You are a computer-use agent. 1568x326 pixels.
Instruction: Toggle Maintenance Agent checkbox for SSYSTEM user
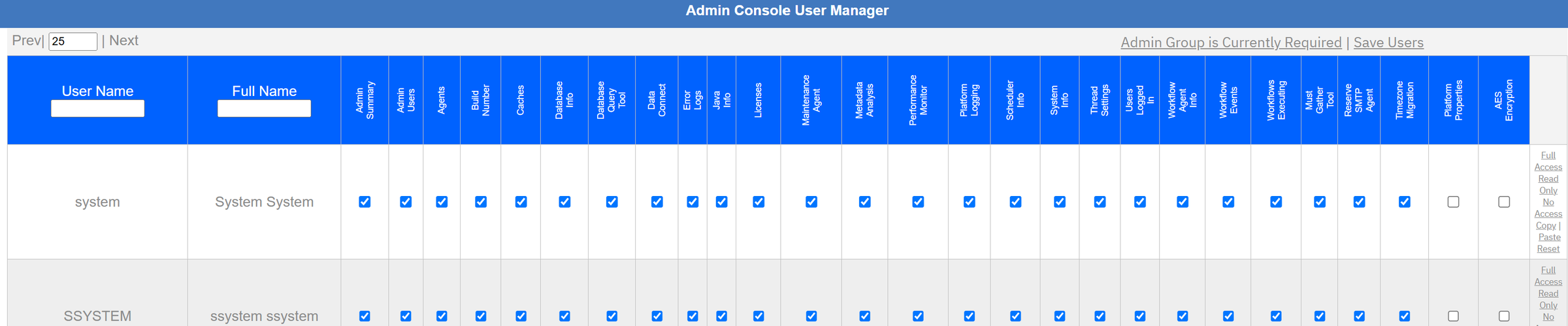[x=811, y=316]
